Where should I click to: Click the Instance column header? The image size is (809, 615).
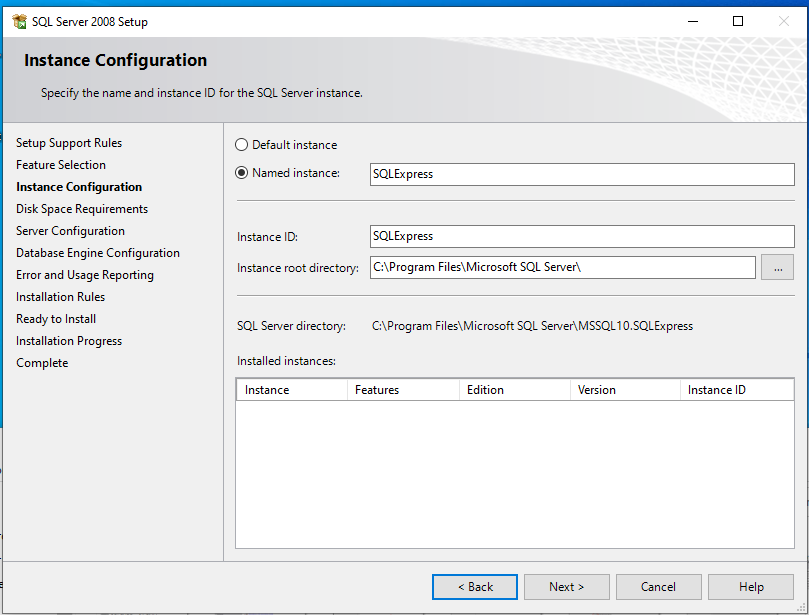[292, 390]
